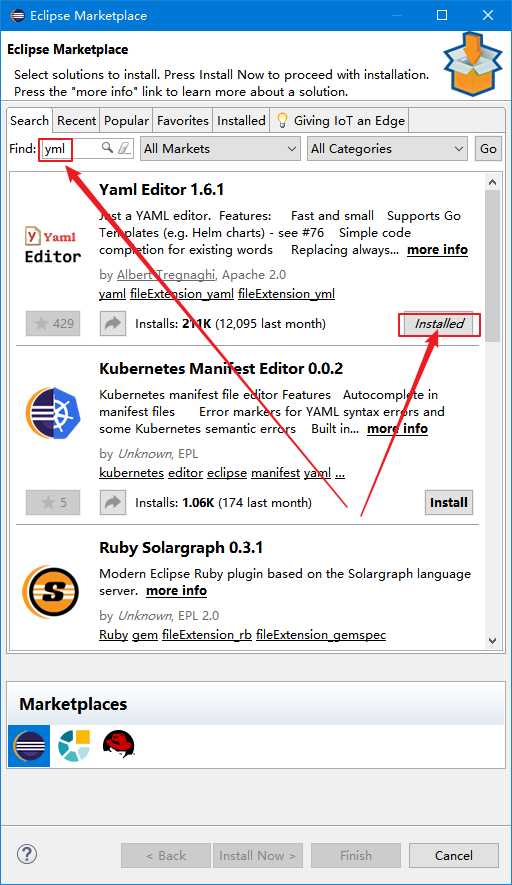512x885 pixels.
Task: Click the lightbulb icon on IoT tab
Action: point(282,120)
